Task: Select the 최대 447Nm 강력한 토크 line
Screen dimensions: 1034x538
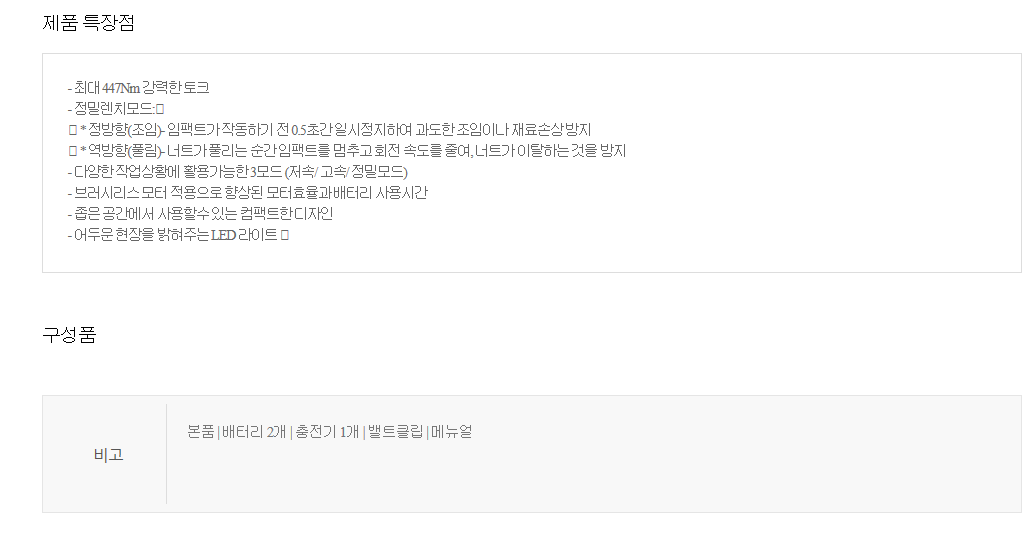Action: tap(138, 88)
